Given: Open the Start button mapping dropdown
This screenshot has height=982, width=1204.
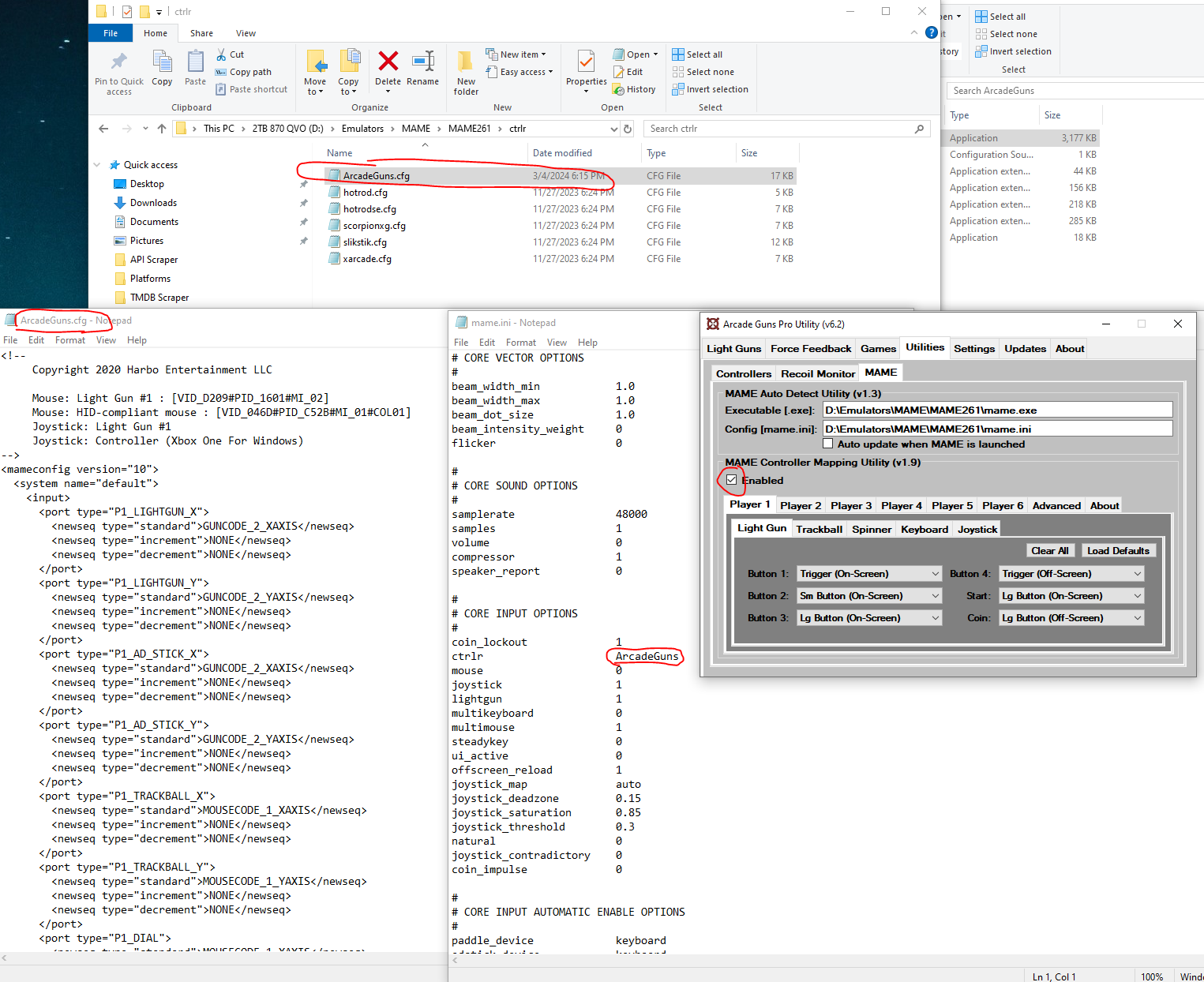Looking at the screenshot, I should click(x=1071, y=596).
